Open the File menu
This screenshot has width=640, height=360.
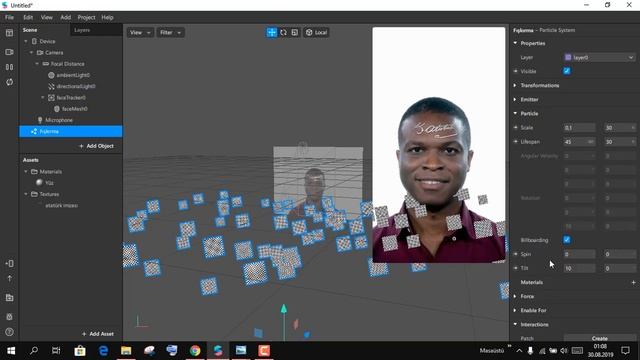click(9, 17)
